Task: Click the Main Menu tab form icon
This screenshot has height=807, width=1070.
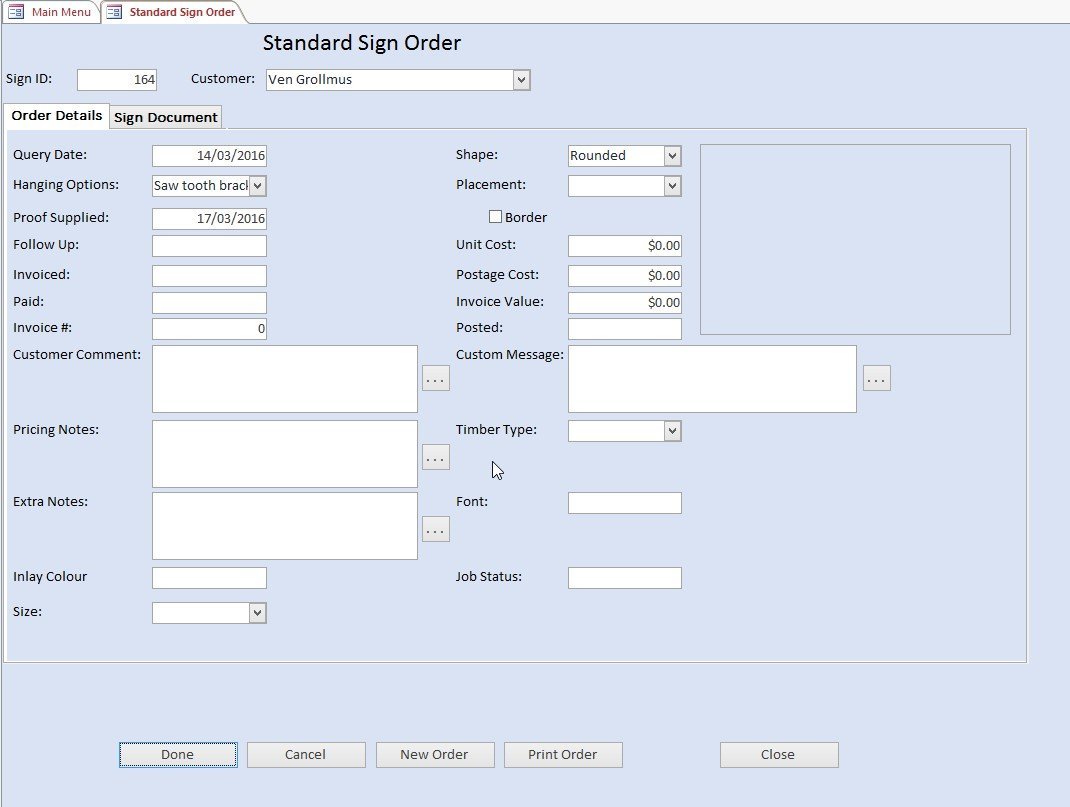Action: pos(16,12)
